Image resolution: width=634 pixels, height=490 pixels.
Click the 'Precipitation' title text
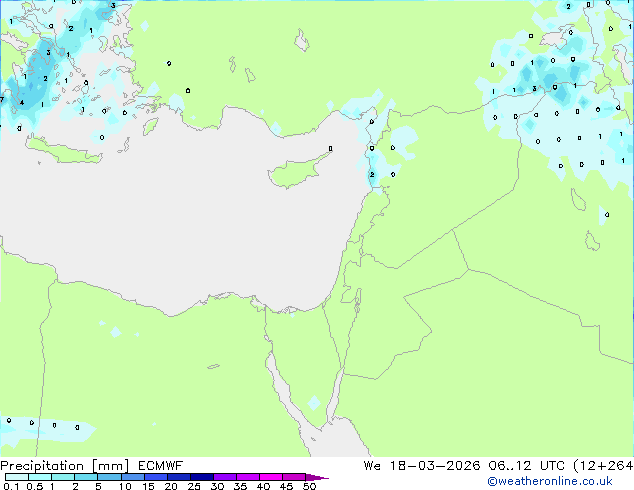pos(42,466)
